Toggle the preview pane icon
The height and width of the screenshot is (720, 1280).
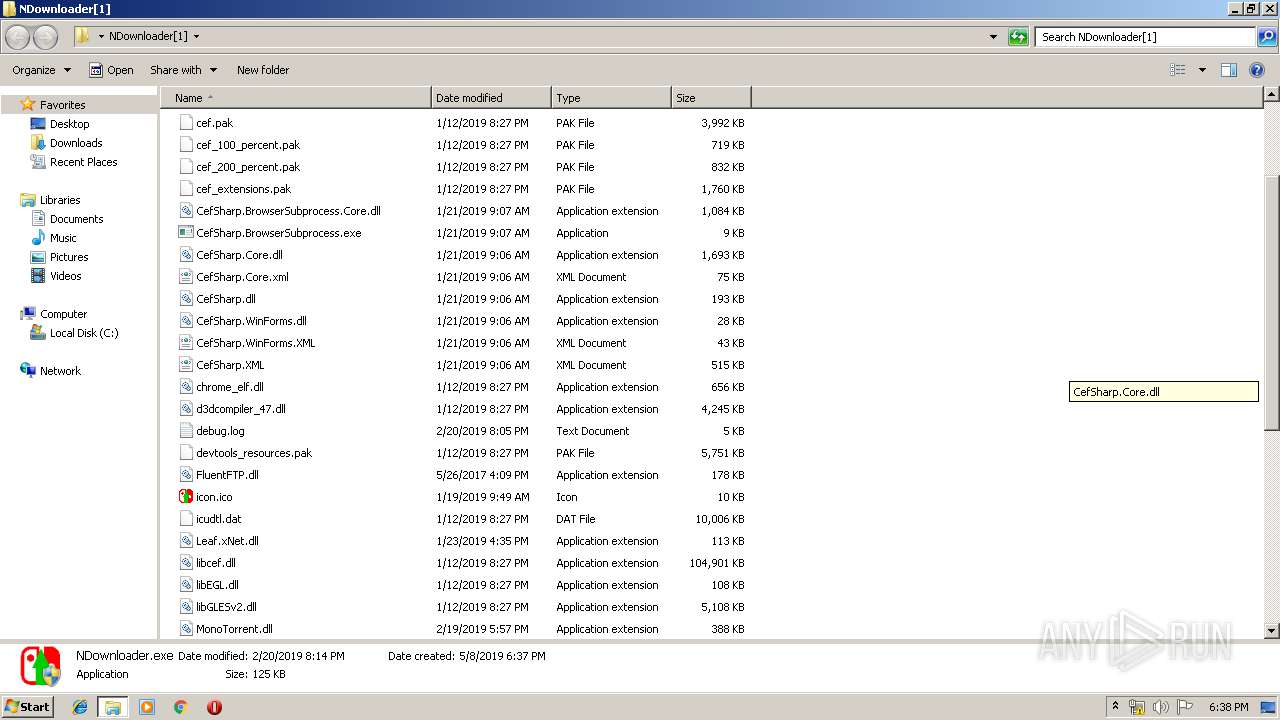click(x=1229, y=70)
